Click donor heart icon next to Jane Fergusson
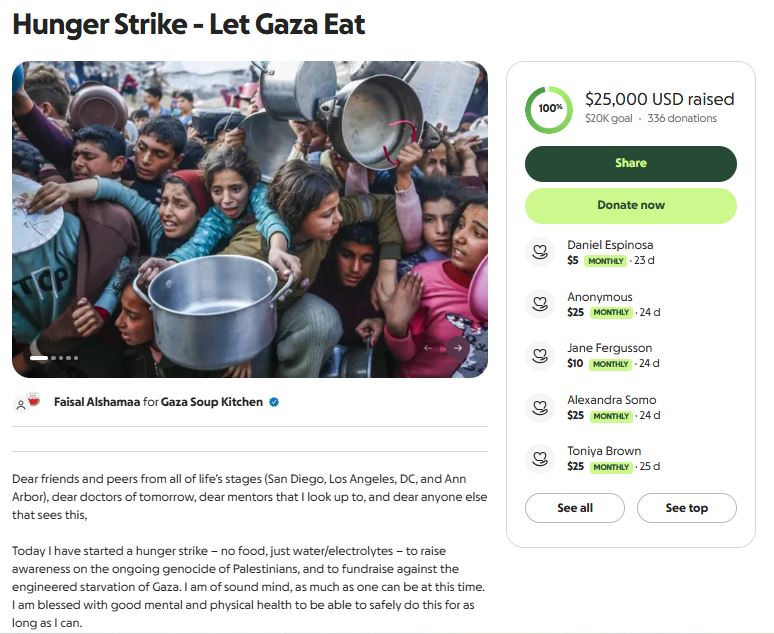 click(540, 355)
